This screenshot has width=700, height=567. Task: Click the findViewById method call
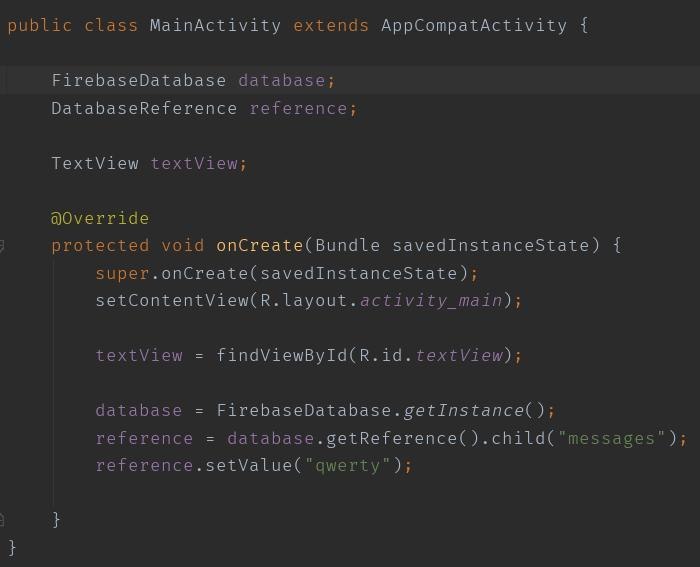282,355
